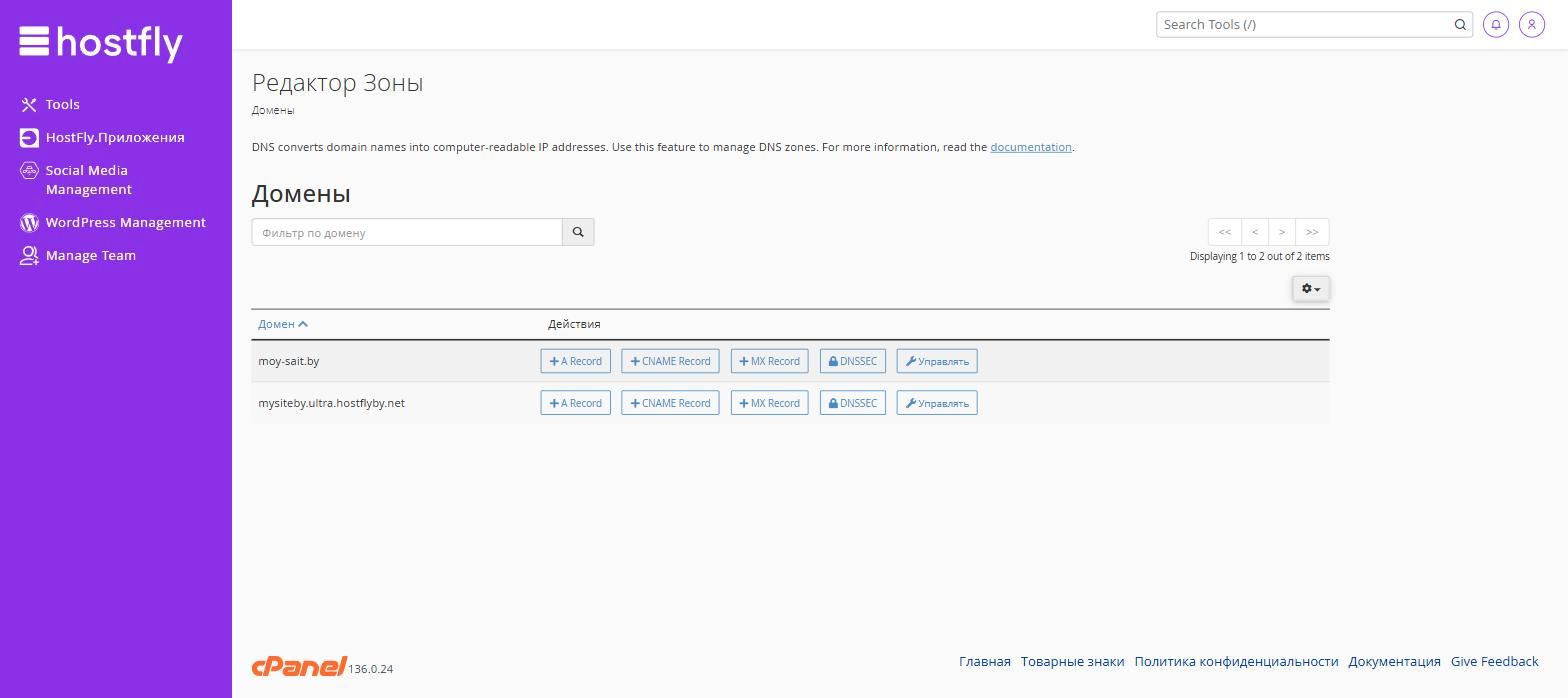Screen dimensions: 1568x698
Task: Select the mysiteby.ultra.hostflyby.net domain text
Action: point(331,403)
